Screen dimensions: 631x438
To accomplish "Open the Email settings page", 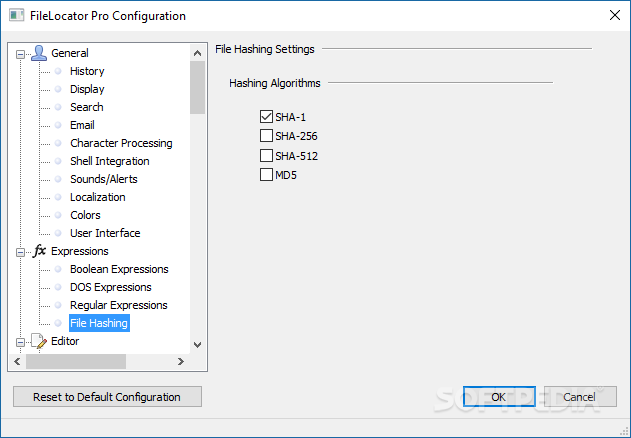I will pos(82,125).
